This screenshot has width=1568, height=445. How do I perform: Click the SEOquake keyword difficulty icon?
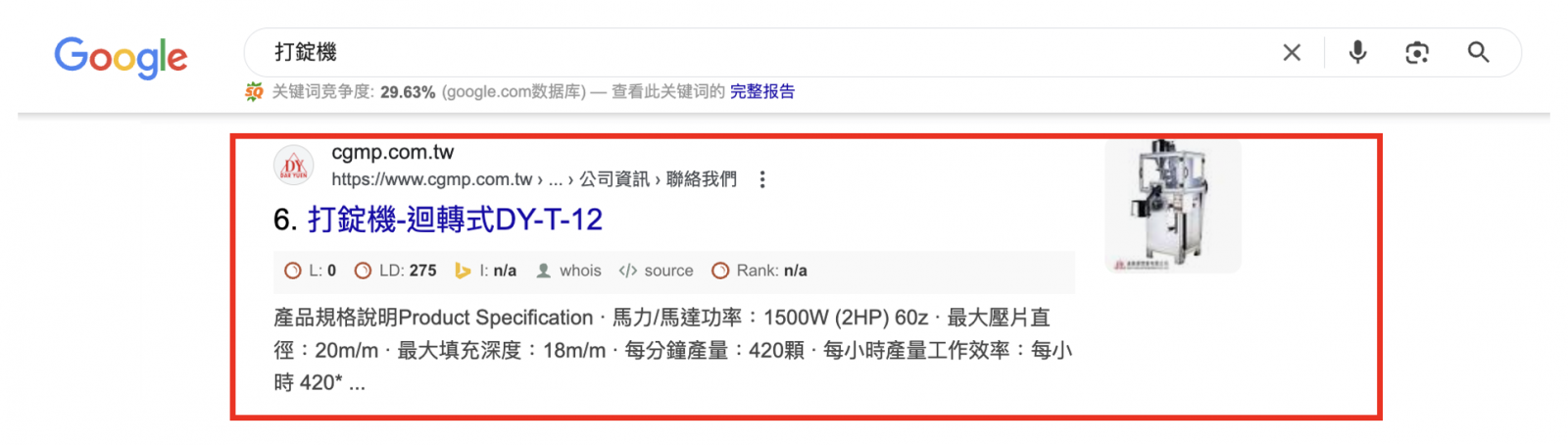tap(254, 92)
